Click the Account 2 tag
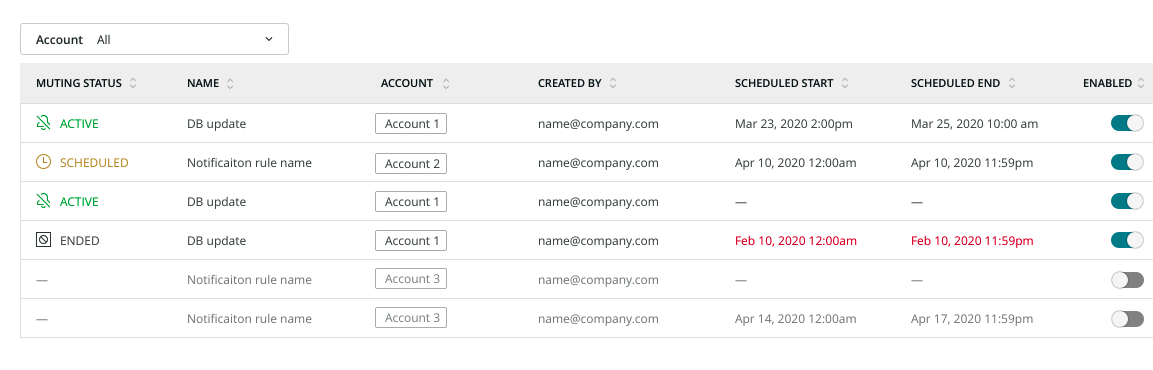 411,163
